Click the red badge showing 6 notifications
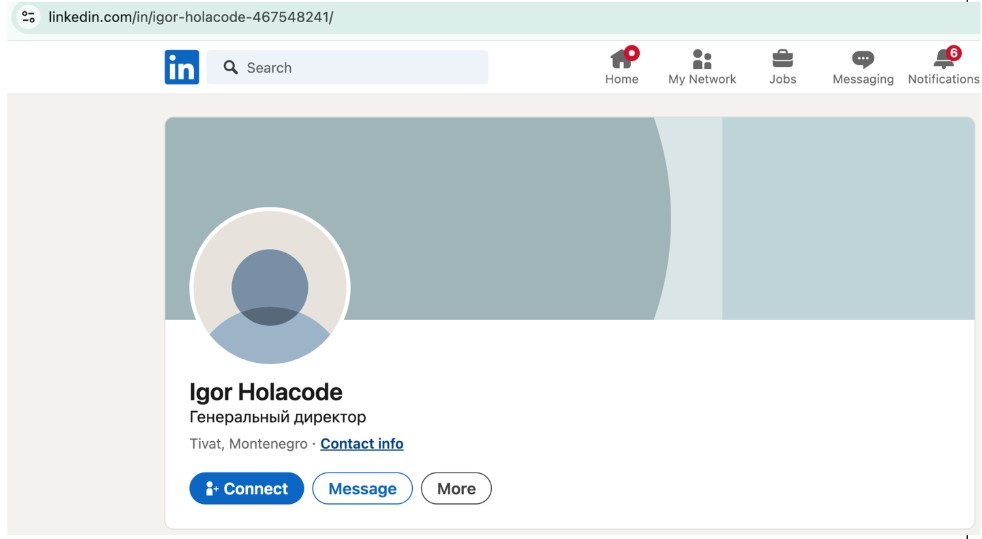Image resolution: width=982 pixels, height=539 pixels. (x=953, y=52)
